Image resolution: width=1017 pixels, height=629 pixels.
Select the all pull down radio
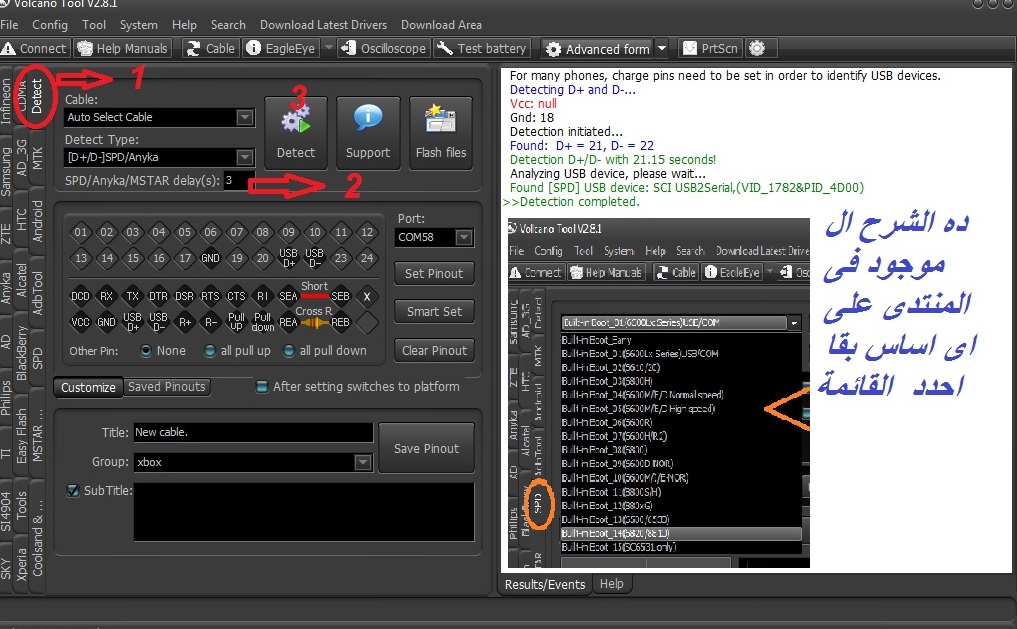pyautogui.click(x=289, y=351)
